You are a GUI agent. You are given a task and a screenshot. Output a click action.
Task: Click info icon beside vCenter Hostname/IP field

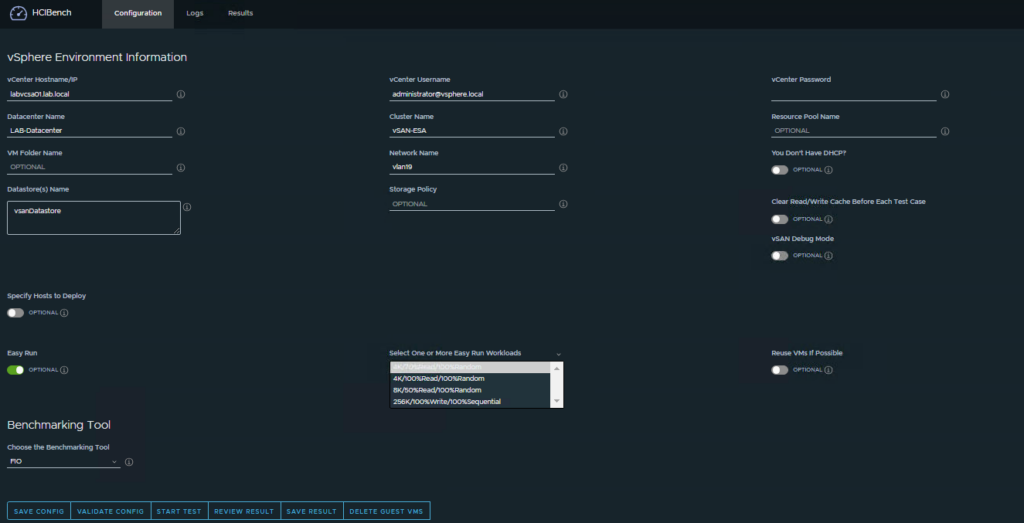tap(181, 94)
